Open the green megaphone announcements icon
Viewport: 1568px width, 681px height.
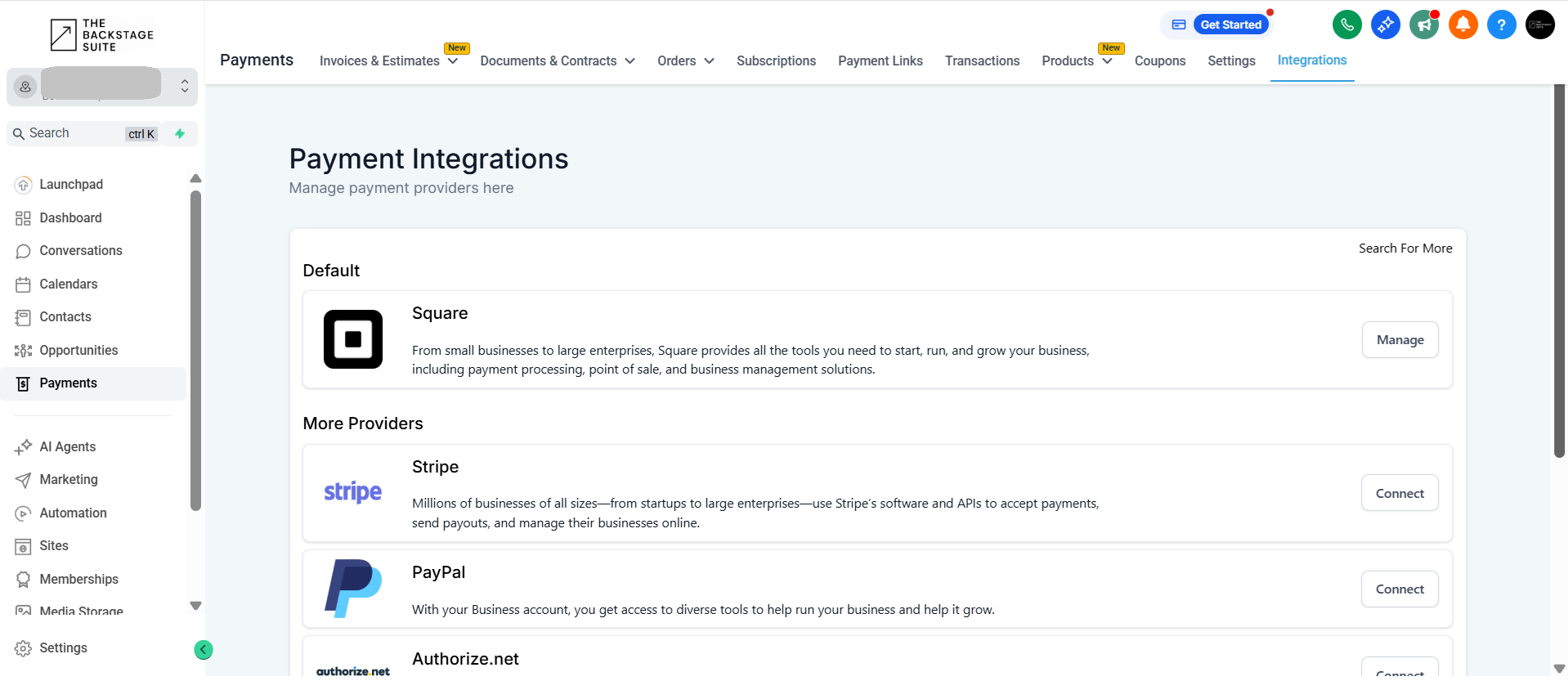(x=1424, y=25)
